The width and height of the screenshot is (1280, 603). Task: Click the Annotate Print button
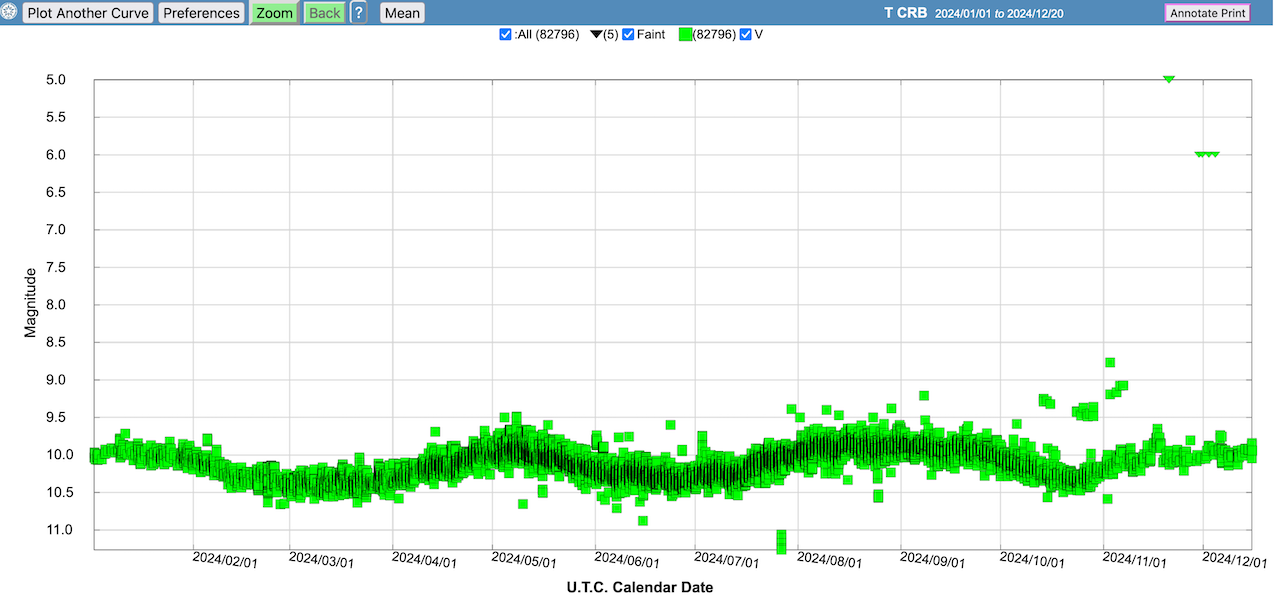(1207, 13)
